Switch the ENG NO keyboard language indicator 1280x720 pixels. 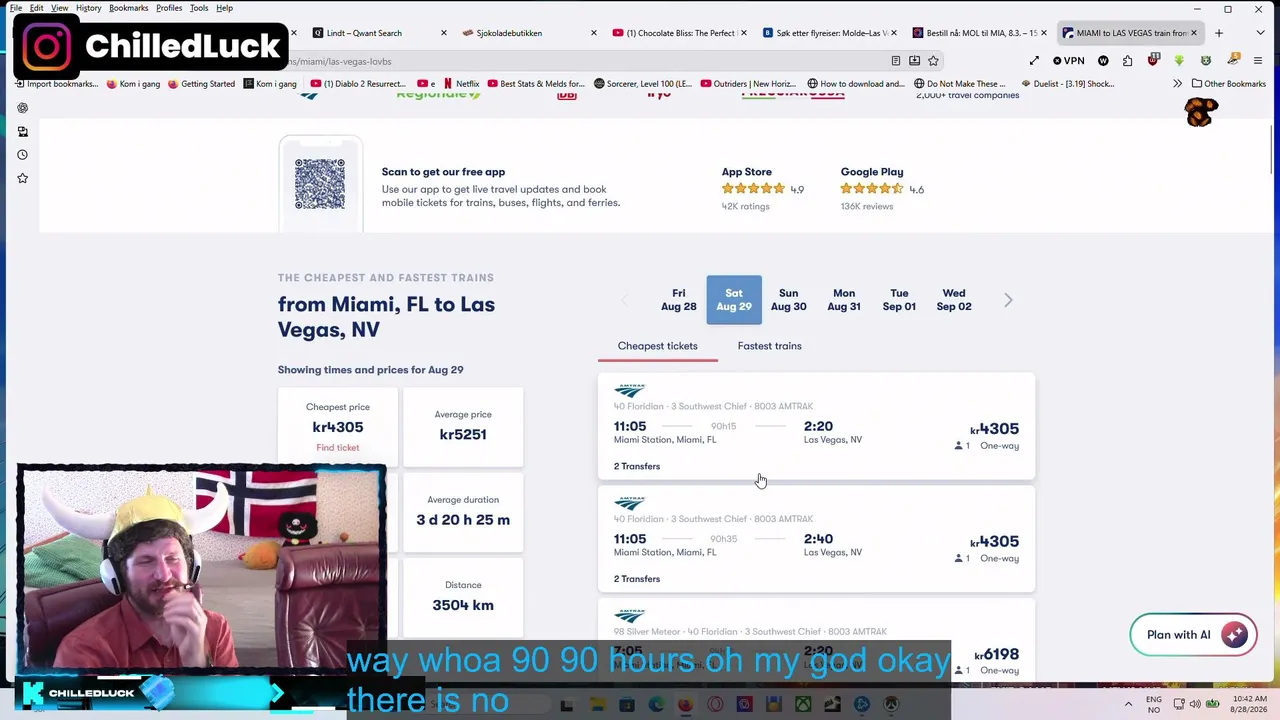click(x=1154, y=705)
